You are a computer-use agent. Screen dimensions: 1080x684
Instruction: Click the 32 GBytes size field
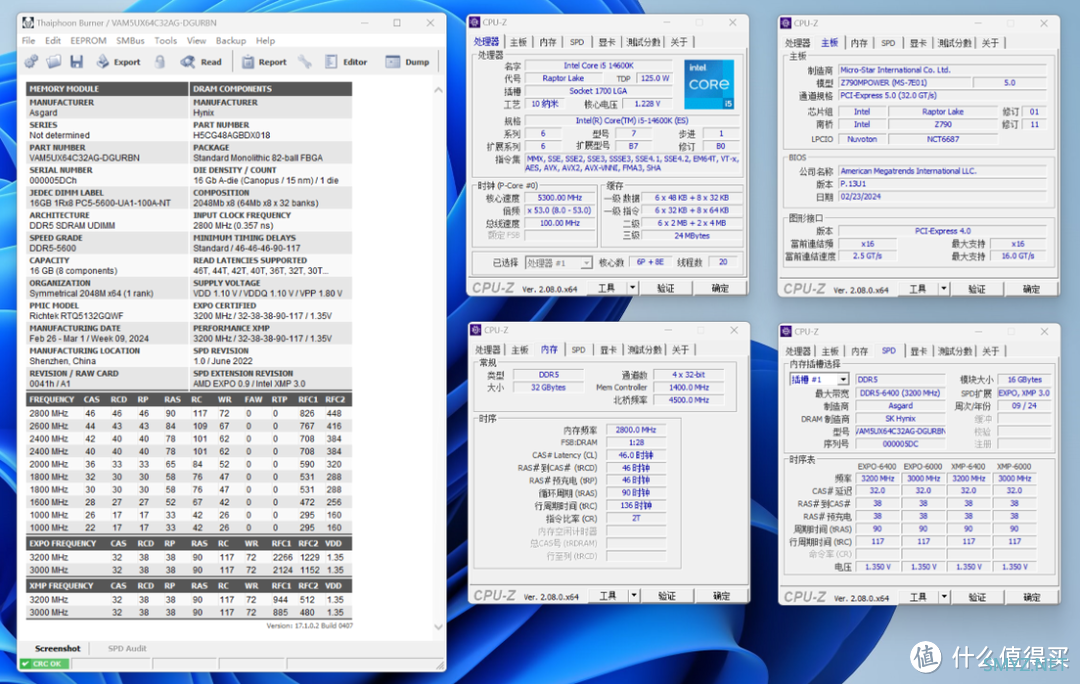548,388
